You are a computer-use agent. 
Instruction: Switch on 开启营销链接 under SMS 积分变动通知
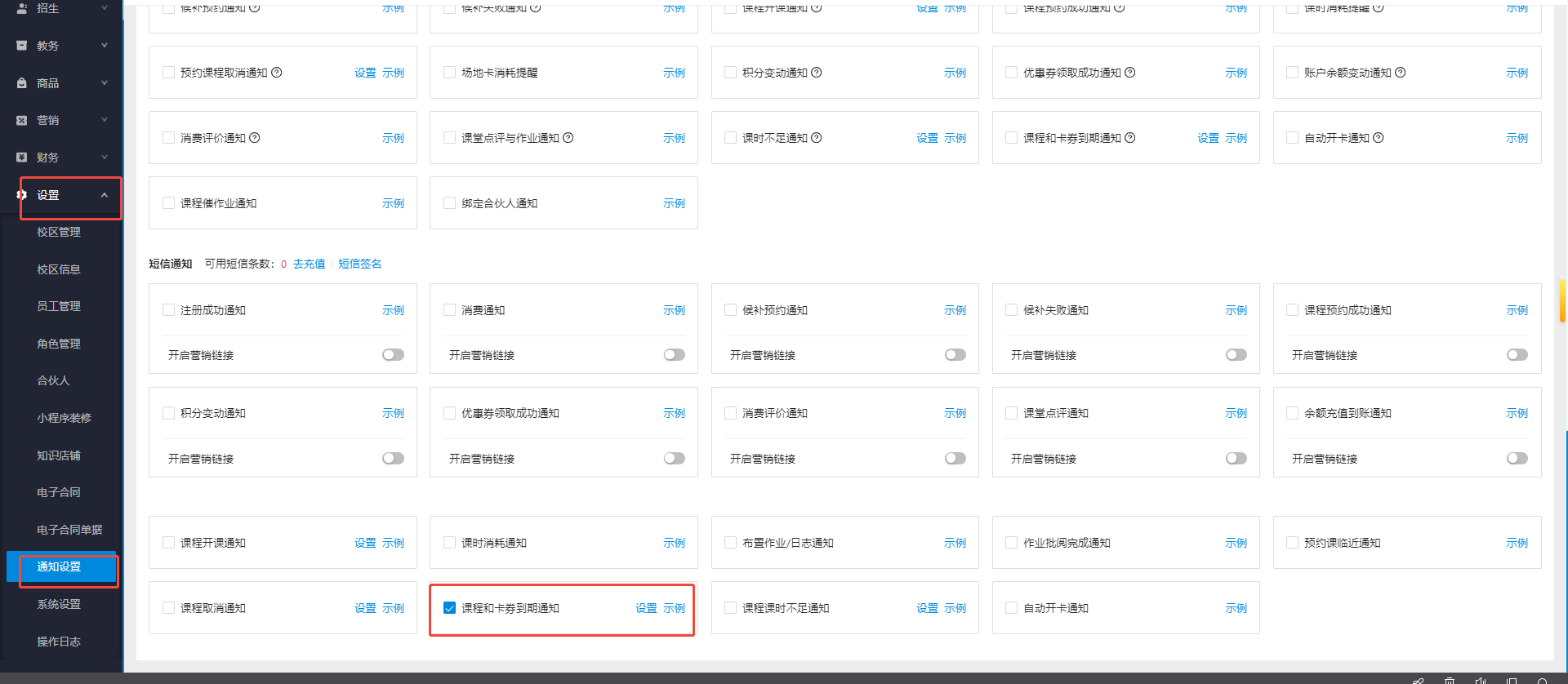pos(393,459)
